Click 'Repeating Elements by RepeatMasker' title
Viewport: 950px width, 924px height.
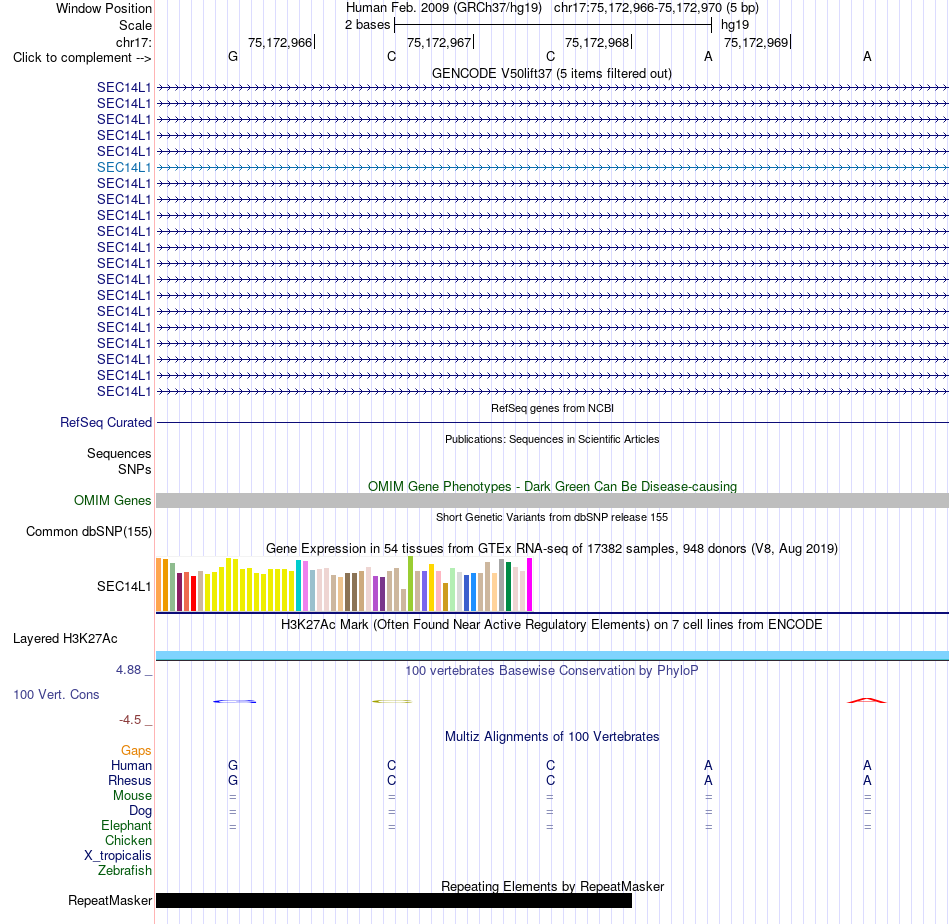click(x=552, y=886)
